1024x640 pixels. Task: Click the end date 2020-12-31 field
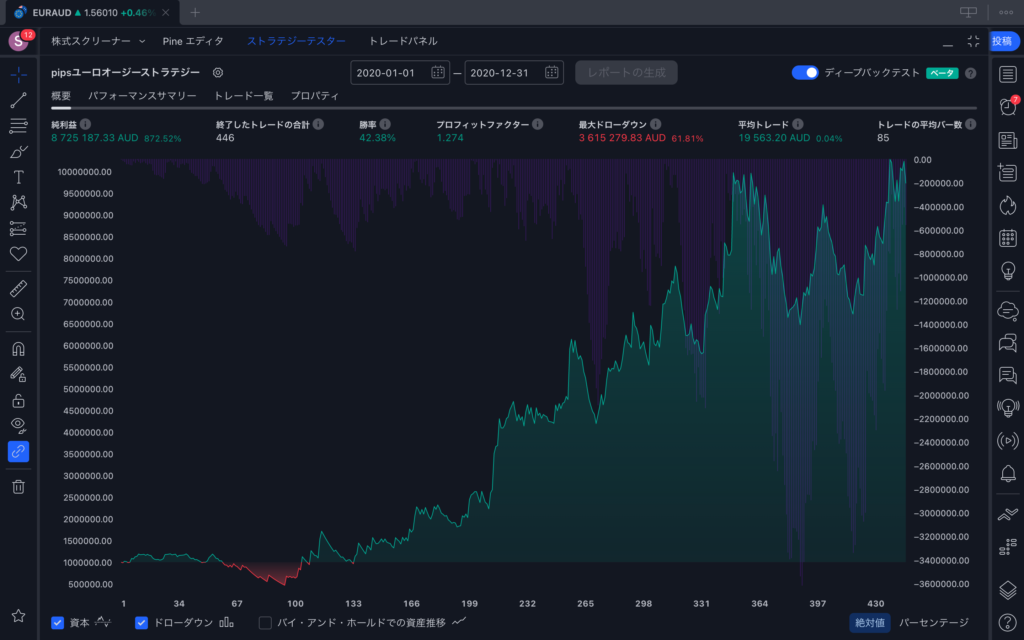click(515, 72)
